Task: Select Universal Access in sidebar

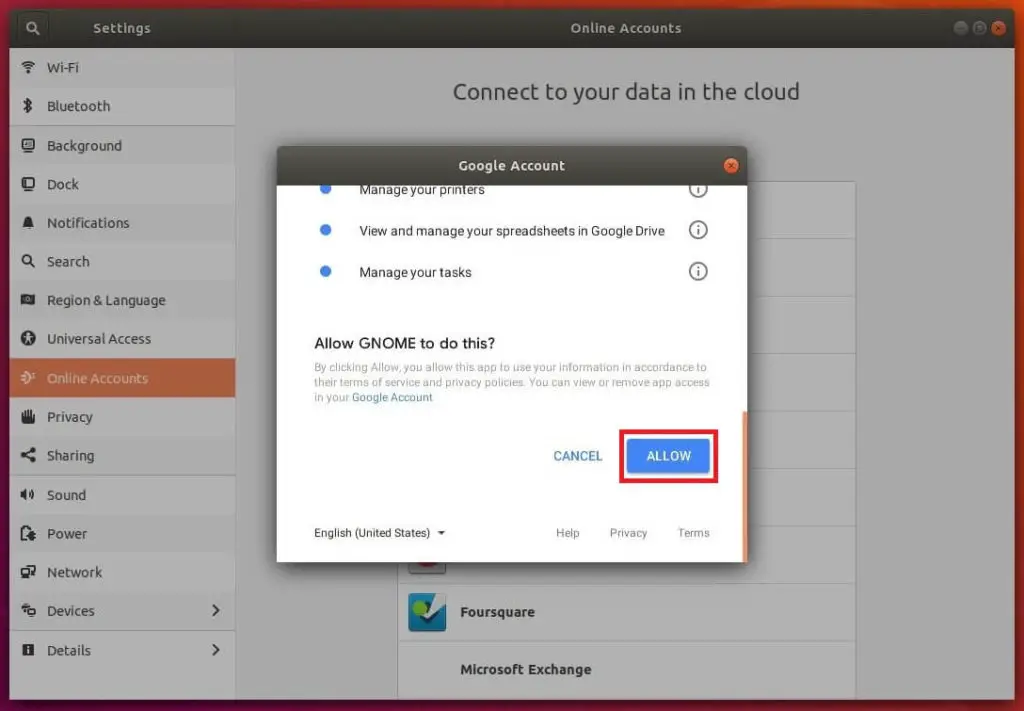Action: click(122, 339)
